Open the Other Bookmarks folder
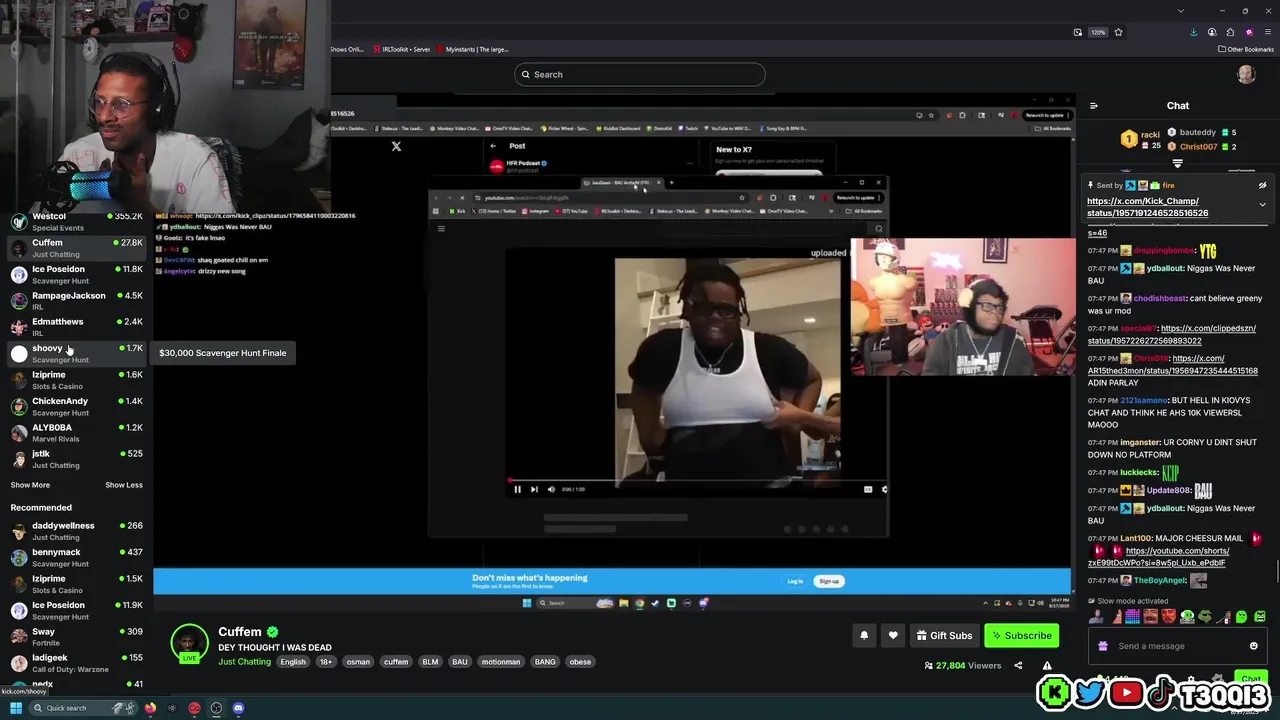This screenshot has height=720, width=1280. [x=1246, y=49]
